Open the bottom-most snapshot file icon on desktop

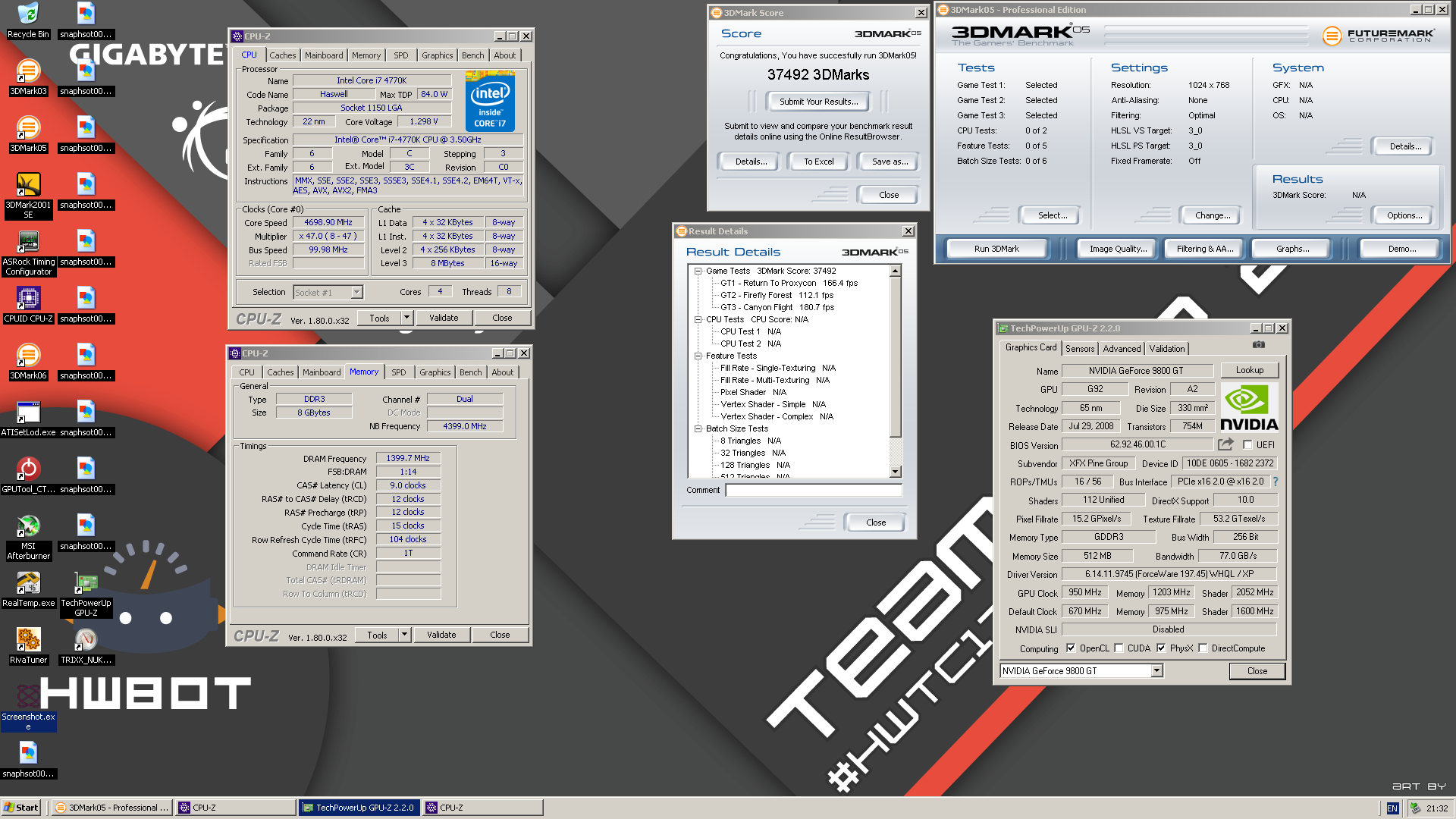point(28,760)
